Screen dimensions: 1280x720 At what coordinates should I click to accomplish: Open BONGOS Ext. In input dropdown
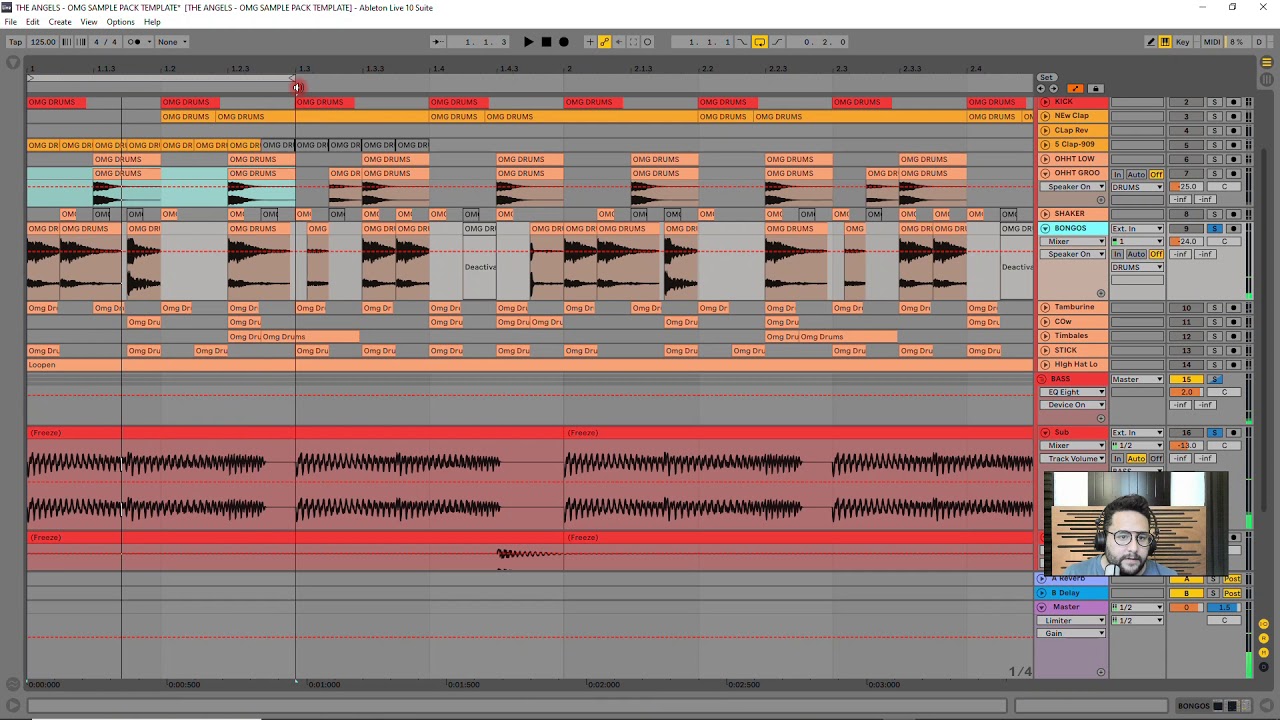pyautogui.click(x=1138, y=229)
